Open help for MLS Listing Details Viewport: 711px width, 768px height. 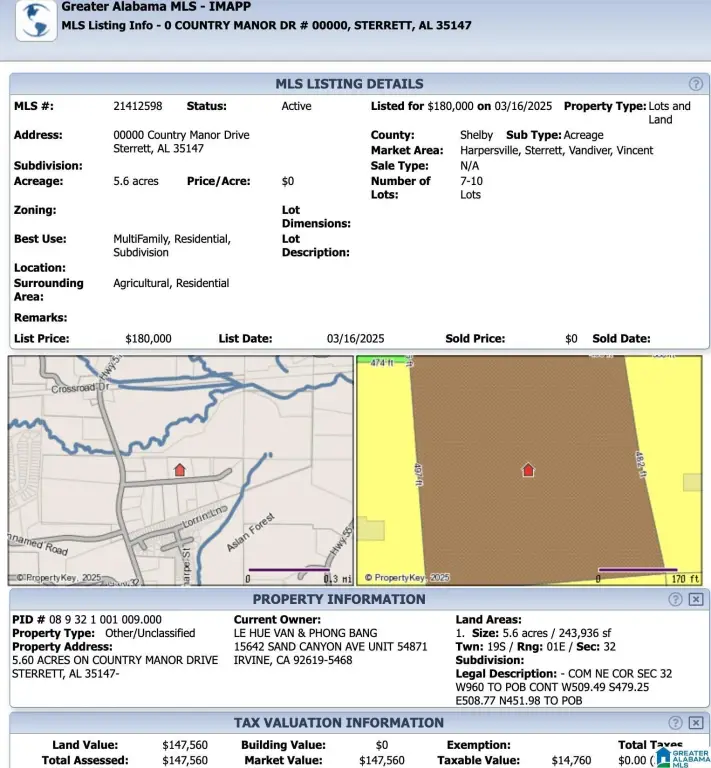pos(695,84)
